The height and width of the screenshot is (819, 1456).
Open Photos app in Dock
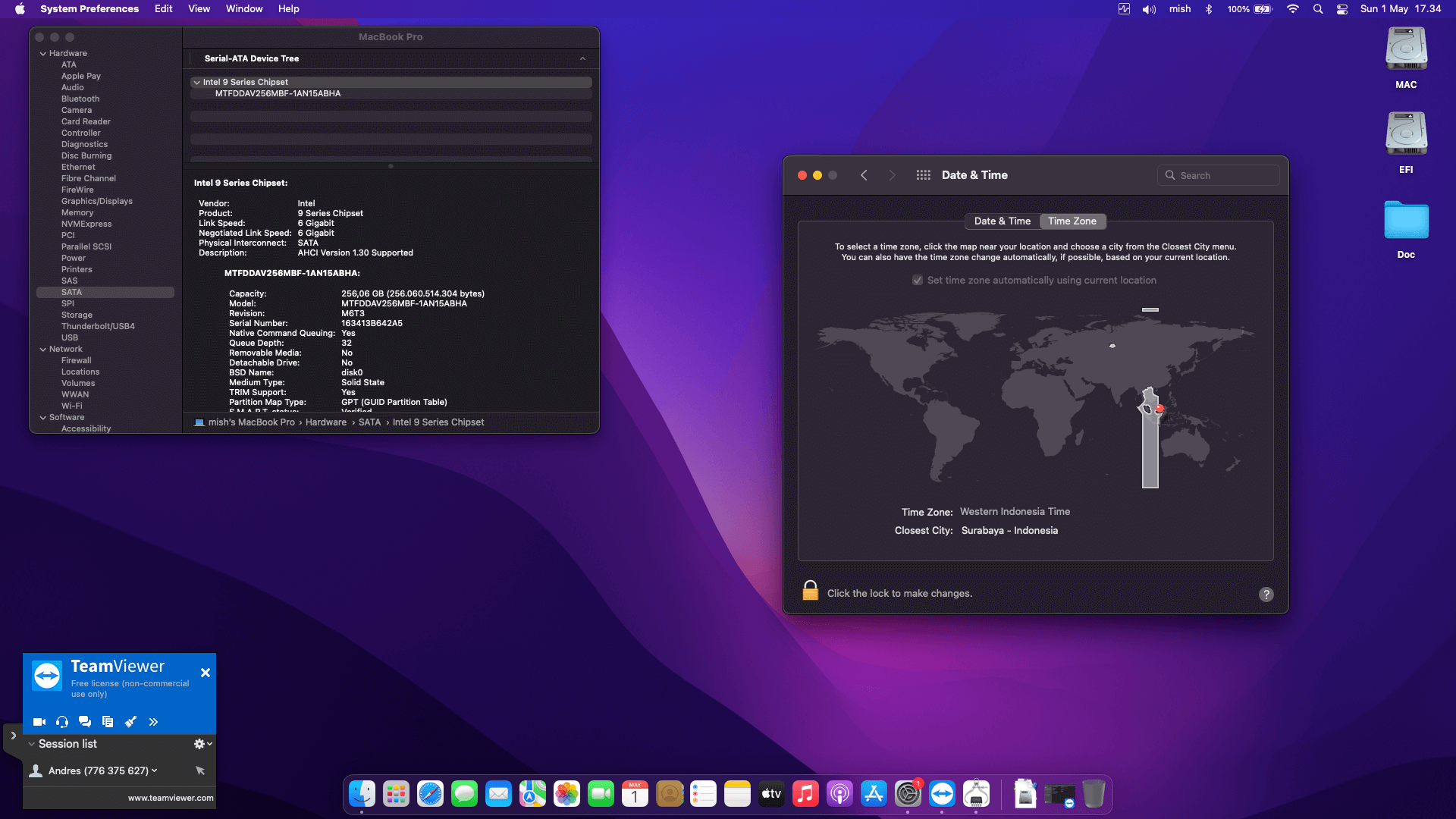click(x=566, y=794)
